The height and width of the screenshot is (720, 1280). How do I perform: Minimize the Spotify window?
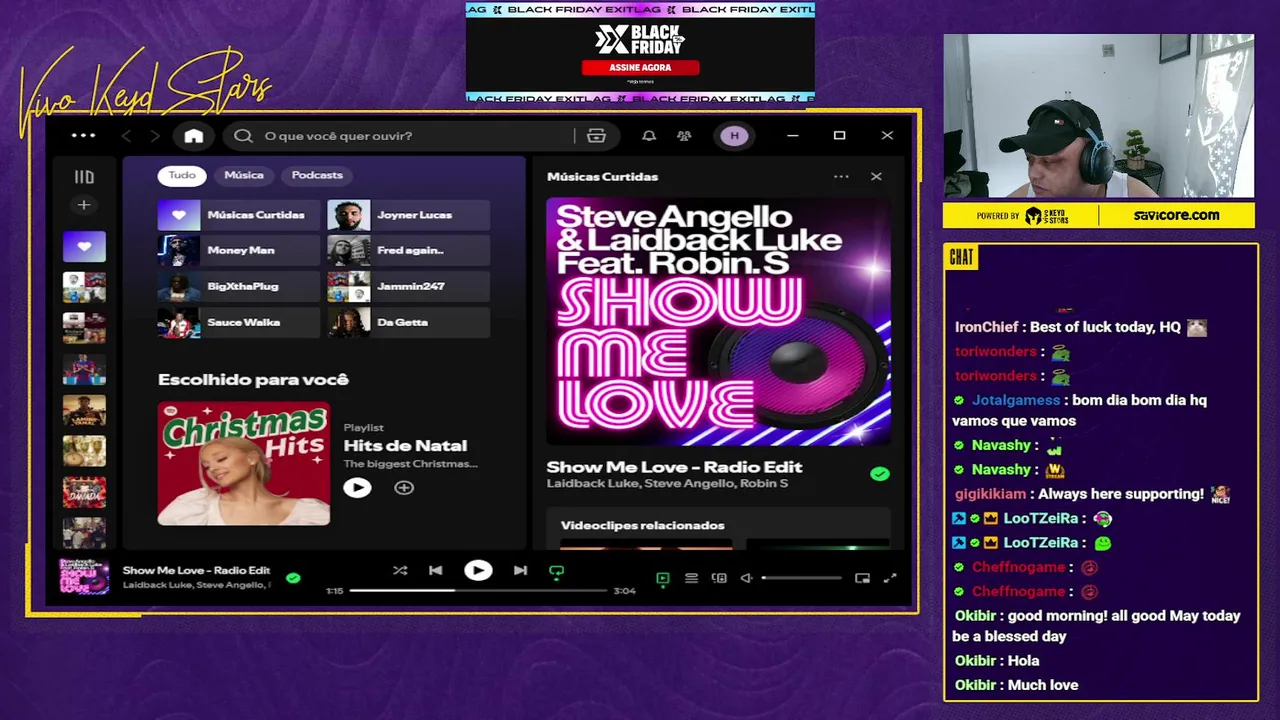tap(793, 136)
